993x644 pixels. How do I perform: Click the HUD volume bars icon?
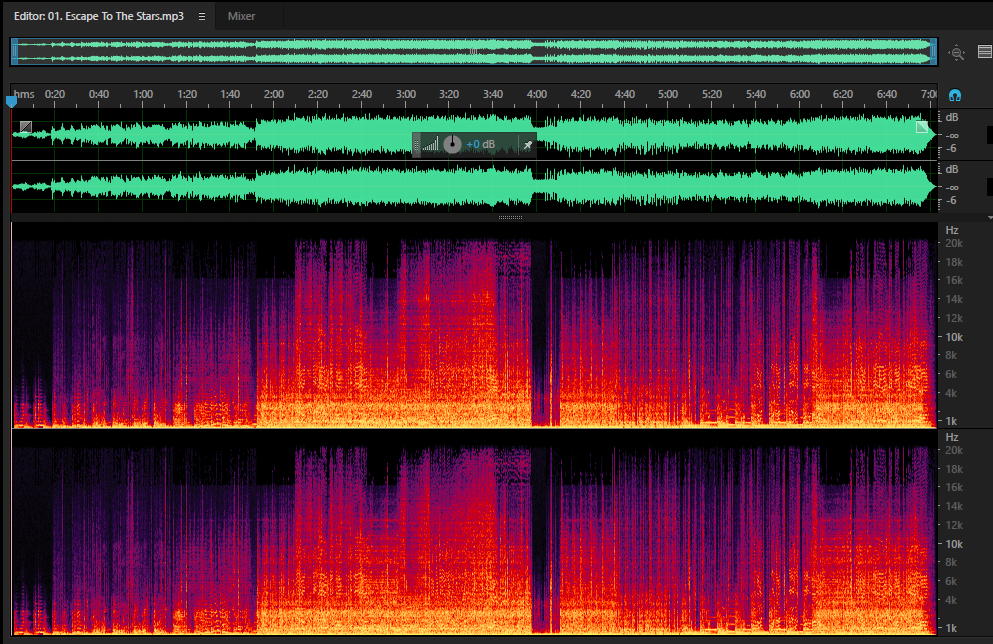[x=431, y=144]
